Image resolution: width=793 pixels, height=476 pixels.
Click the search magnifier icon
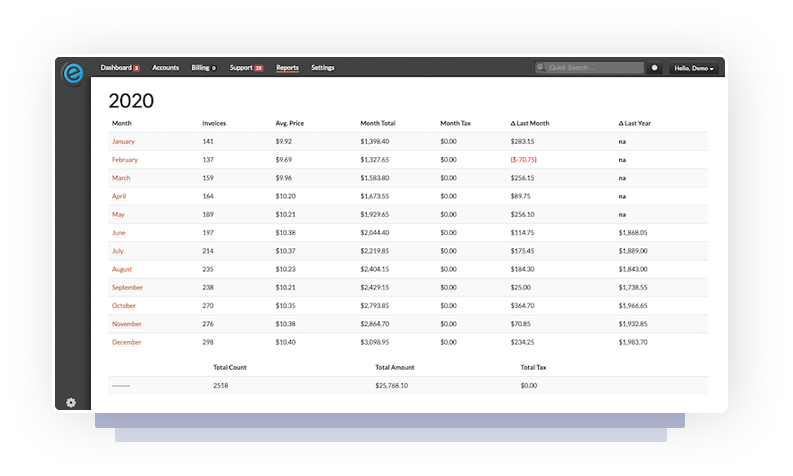click(541, 67)
